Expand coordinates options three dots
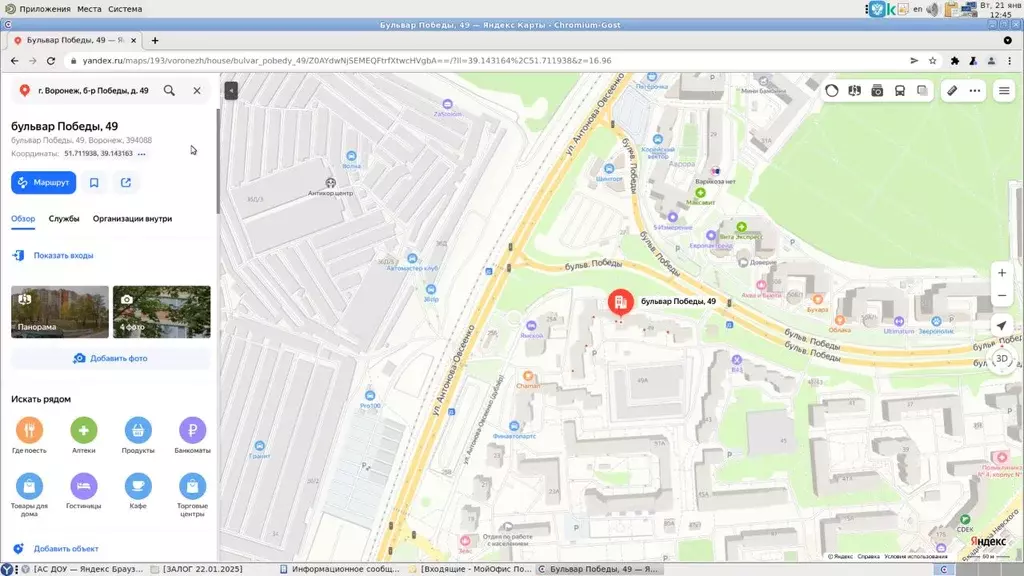Screen dimensions: 1024x576 142,154
